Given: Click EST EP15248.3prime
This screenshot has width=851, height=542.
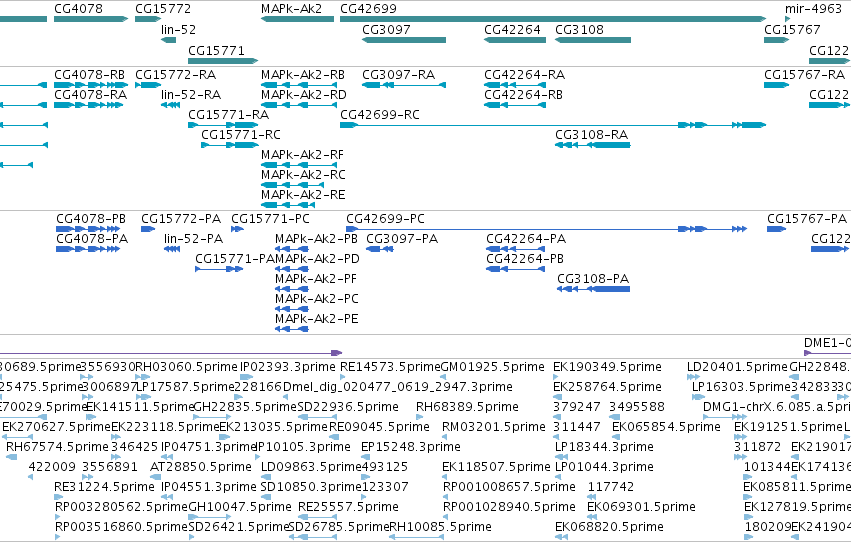Looking at the screenshot, I should [411, 448].
